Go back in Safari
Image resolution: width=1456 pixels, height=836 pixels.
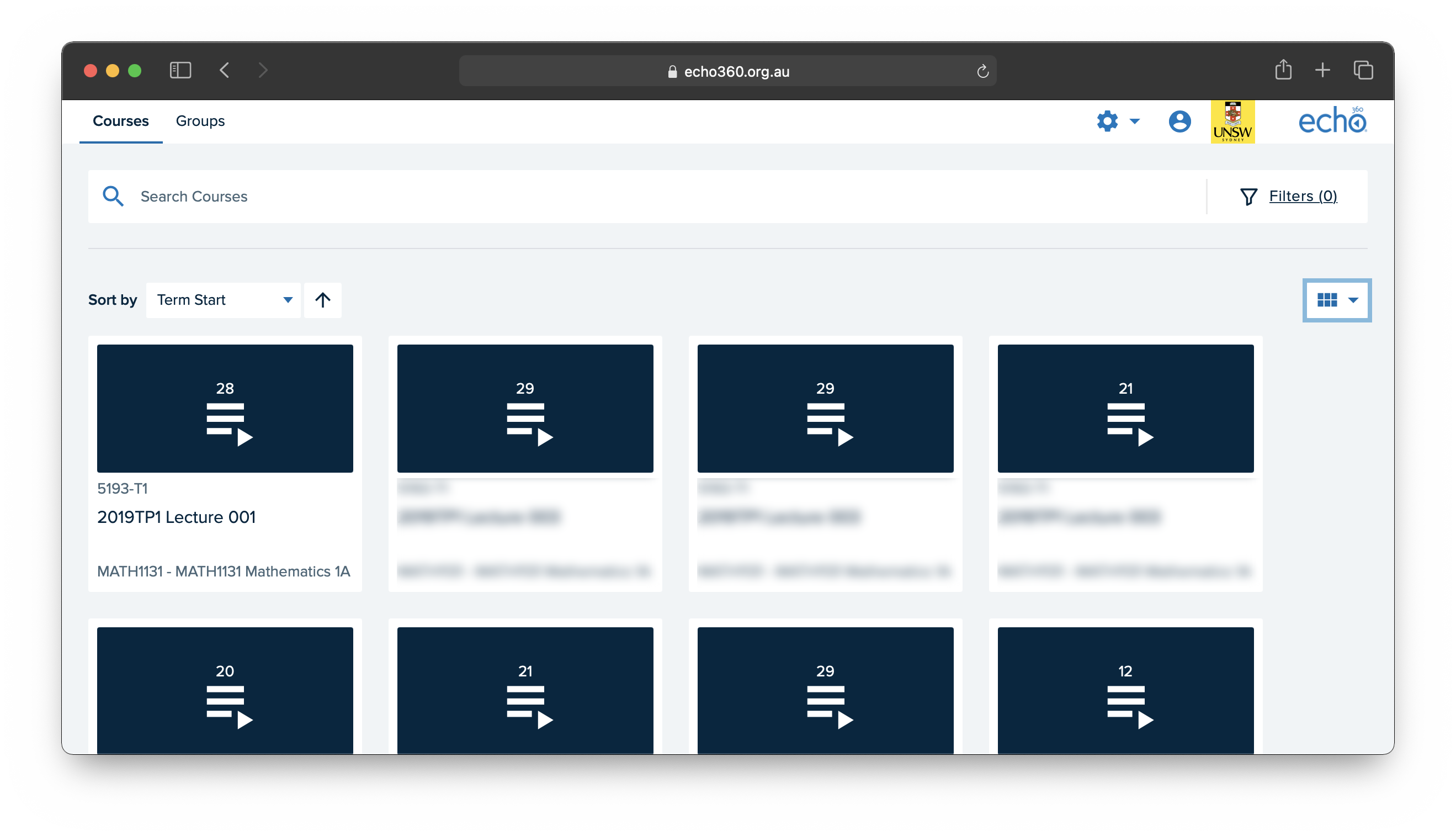225,71
